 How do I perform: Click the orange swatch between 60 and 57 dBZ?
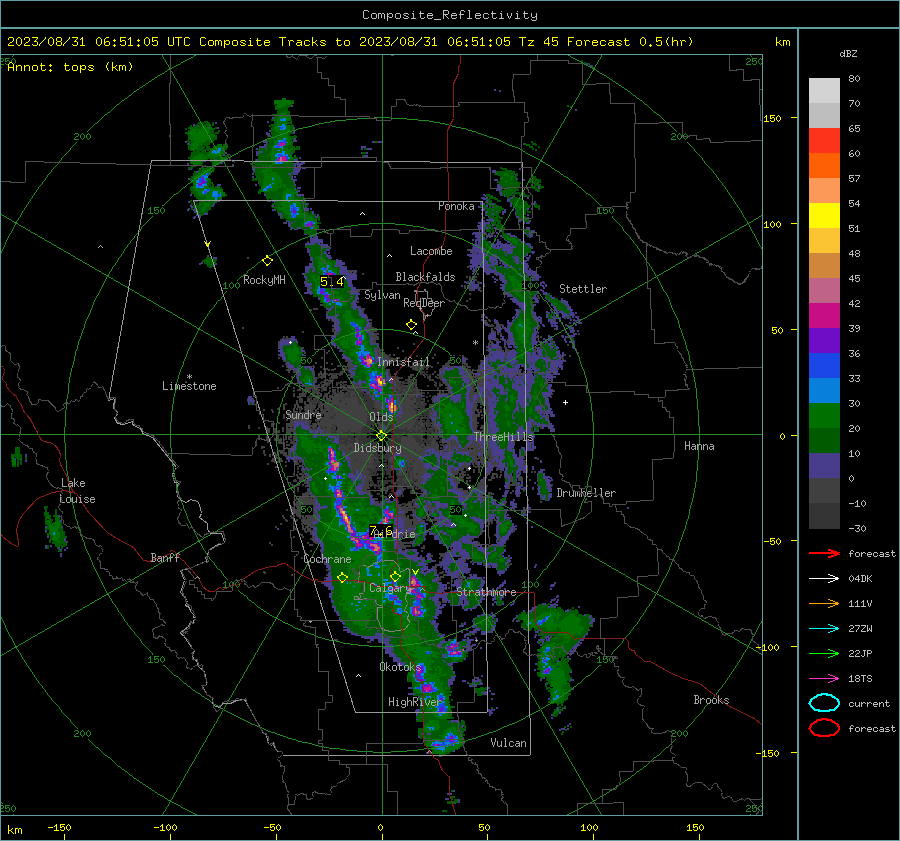point(824,166)
